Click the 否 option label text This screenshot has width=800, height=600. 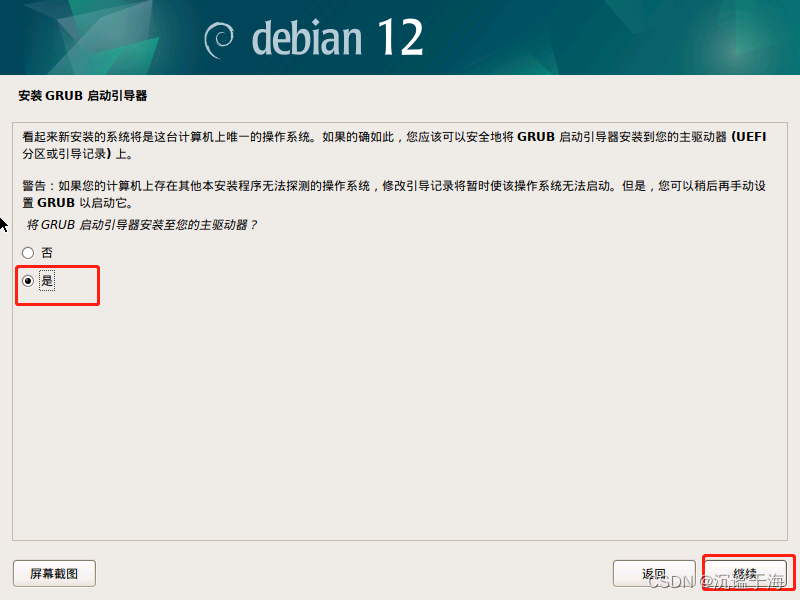pos(47,253)
